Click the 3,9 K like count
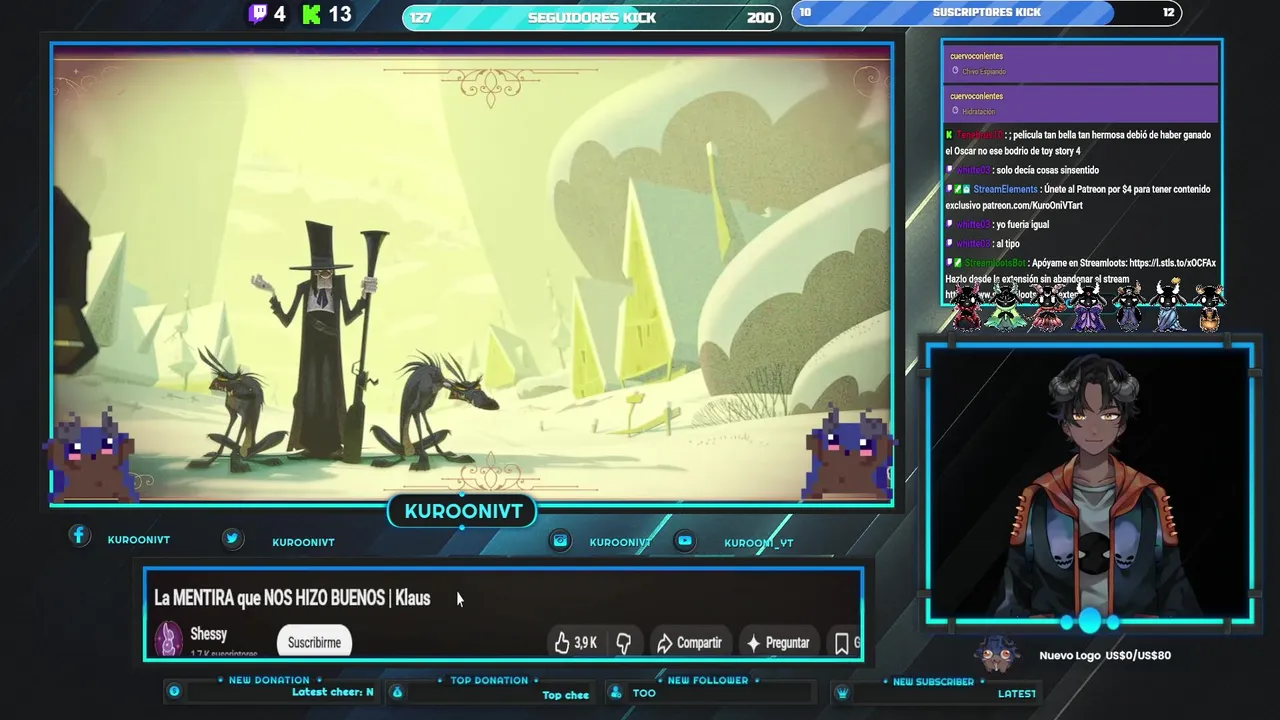Viewport: 1280px width, 720px height. click(x=585, y=643)
